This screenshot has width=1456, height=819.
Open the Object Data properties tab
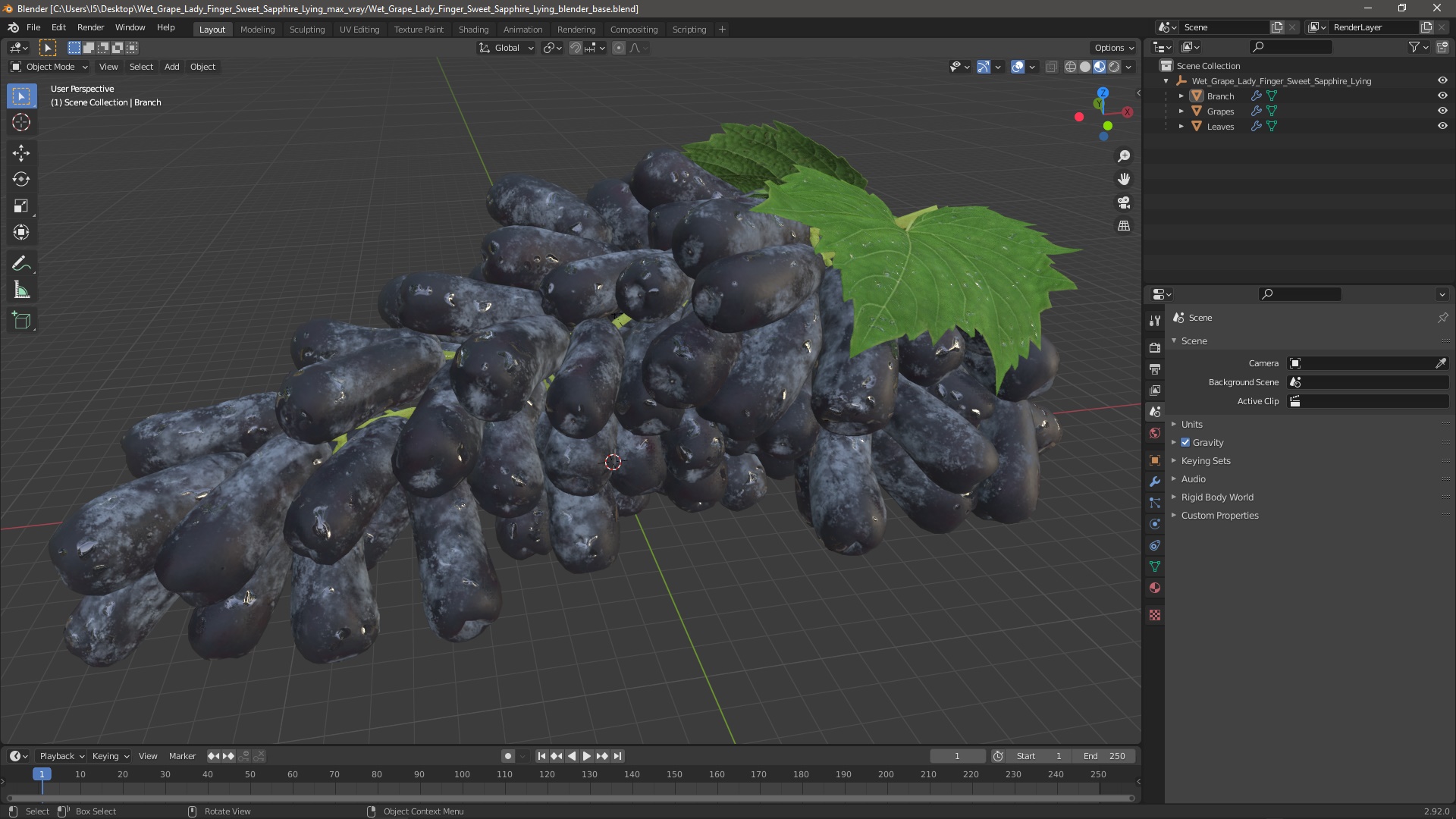pos(1155,566)
